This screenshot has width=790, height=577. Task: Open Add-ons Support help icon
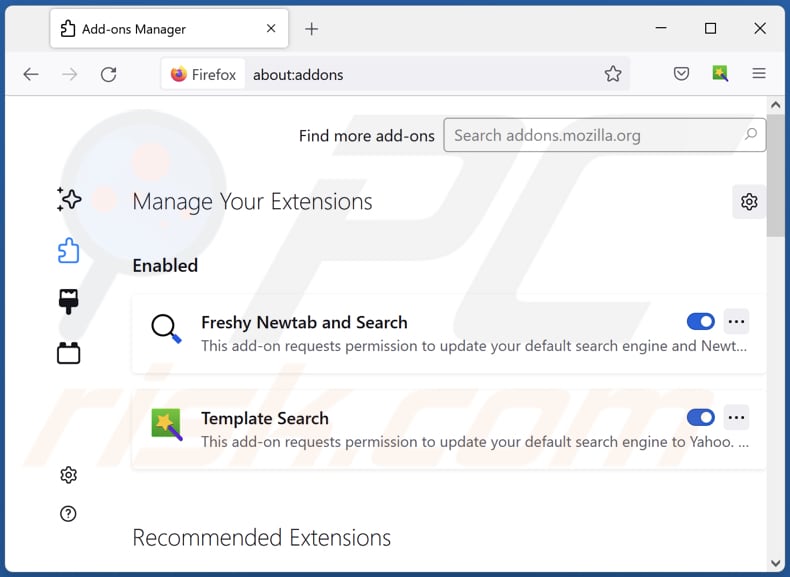coord(68,514)
